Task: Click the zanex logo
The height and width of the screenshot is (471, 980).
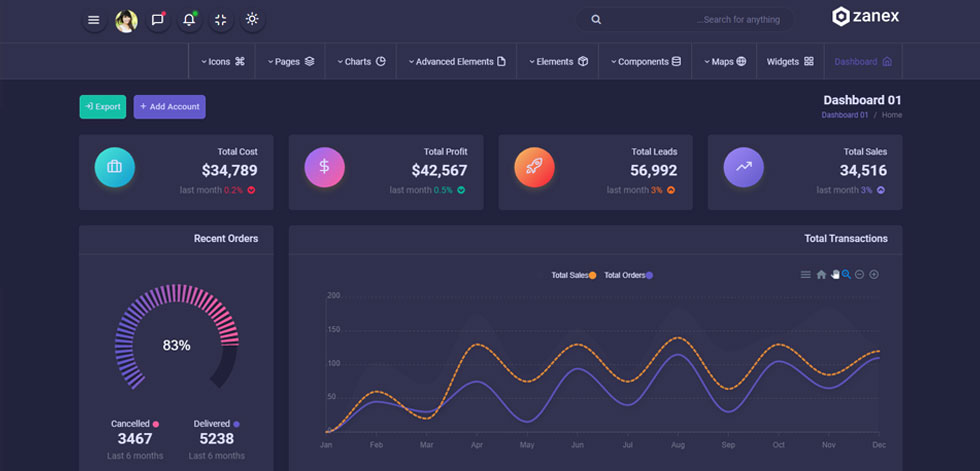Action: coord(866,17)
